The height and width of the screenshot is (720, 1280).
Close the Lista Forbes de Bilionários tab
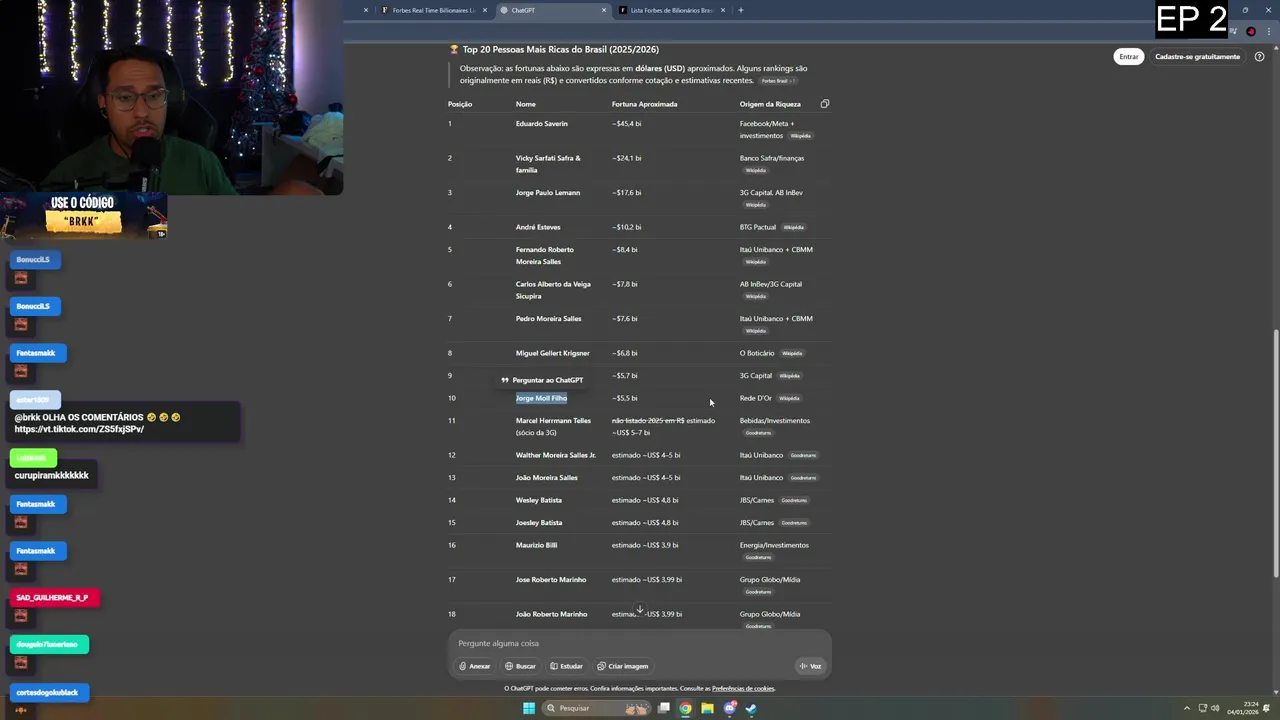point(723,10)
